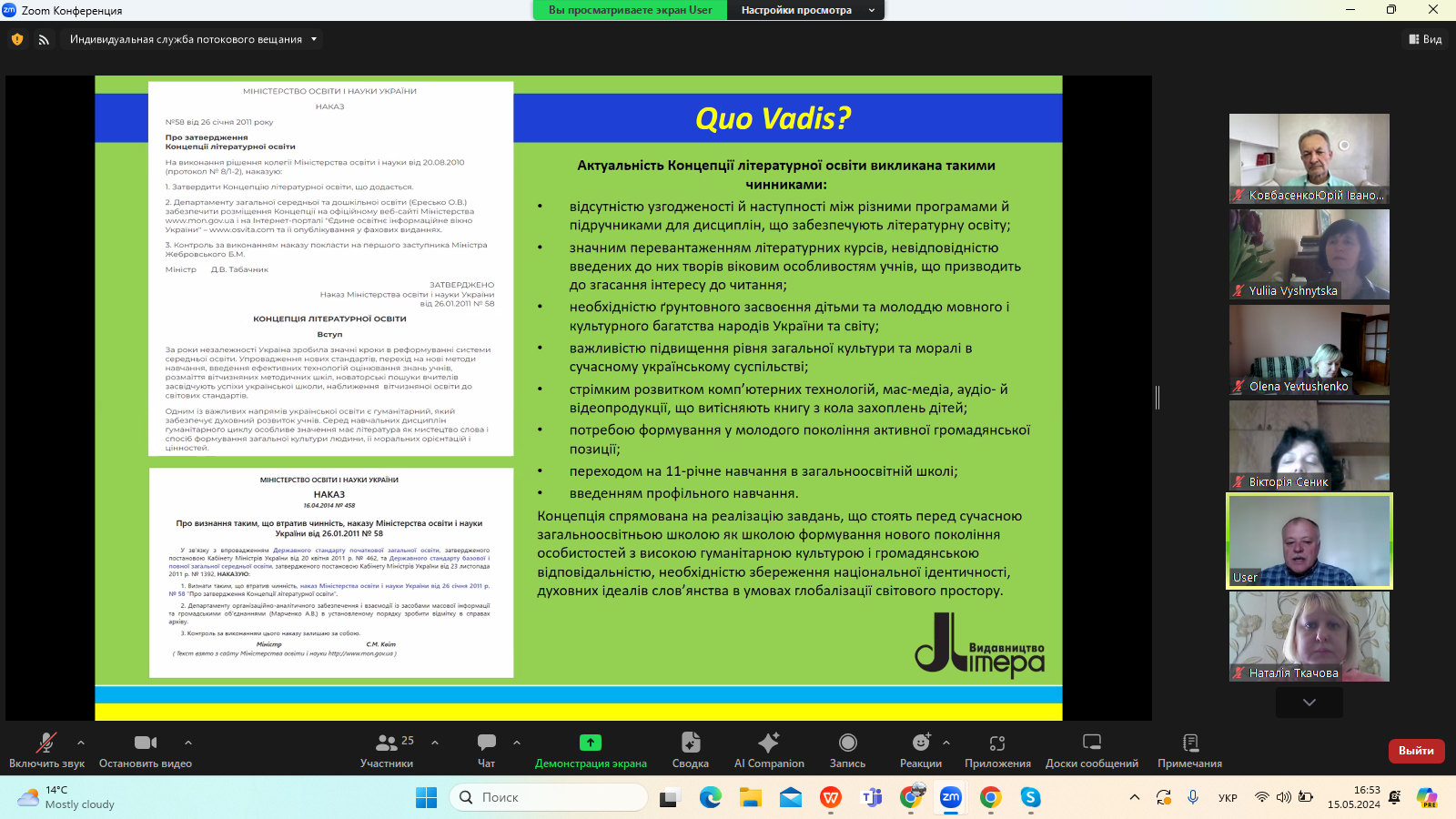Expand video options arrow beside camera
The height and width of the screenshot is (819, 1456).
(188, 743)
